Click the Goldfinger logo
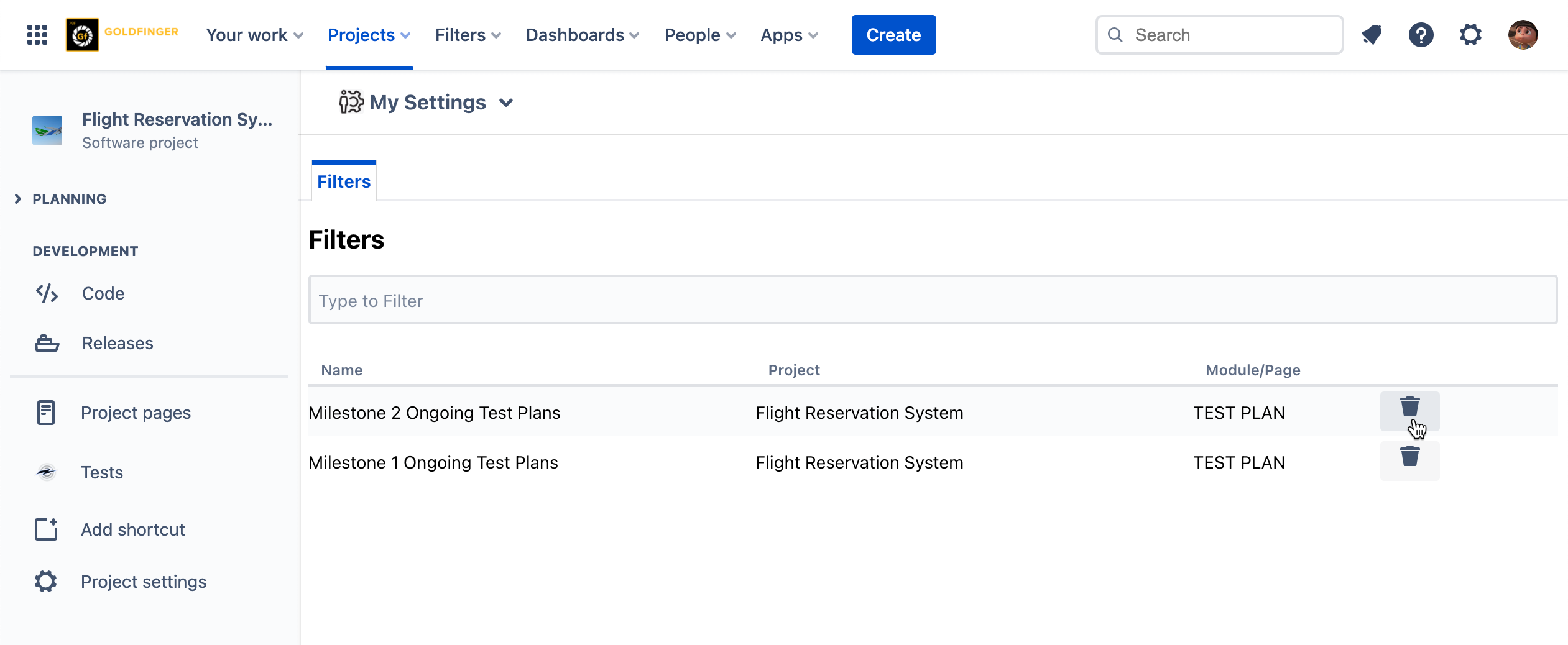The image size is (1568, 645). (122, 35)
